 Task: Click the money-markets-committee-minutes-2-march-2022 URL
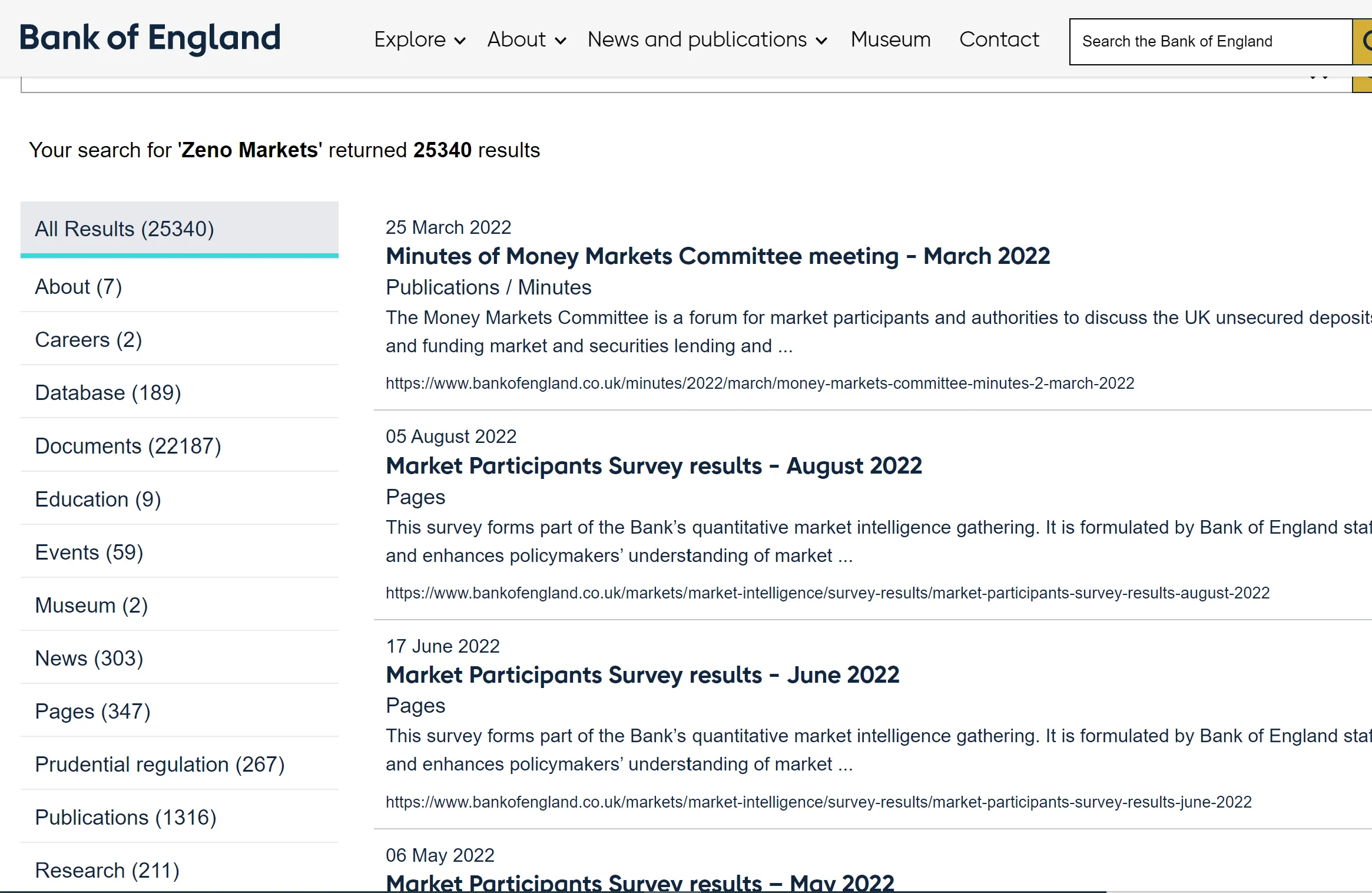760,383
